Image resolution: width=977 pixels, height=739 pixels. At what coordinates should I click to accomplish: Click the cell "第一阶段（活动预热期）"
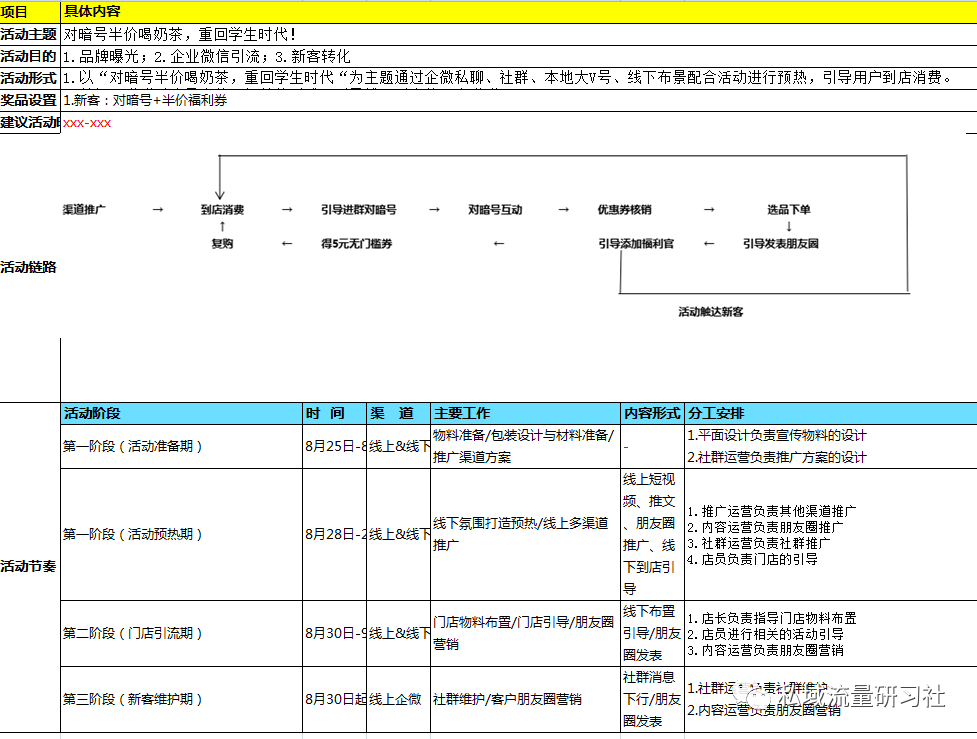[x=181, y=535]
